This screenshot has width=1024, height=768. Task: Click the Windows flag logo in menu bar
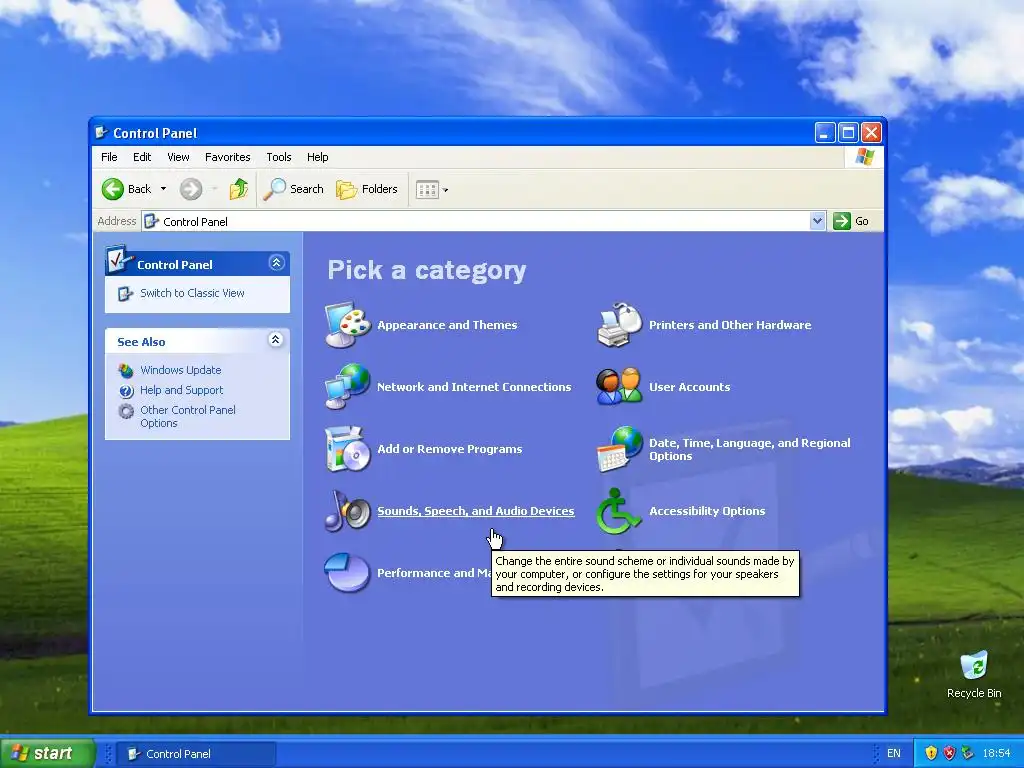(x=864, y=157)
